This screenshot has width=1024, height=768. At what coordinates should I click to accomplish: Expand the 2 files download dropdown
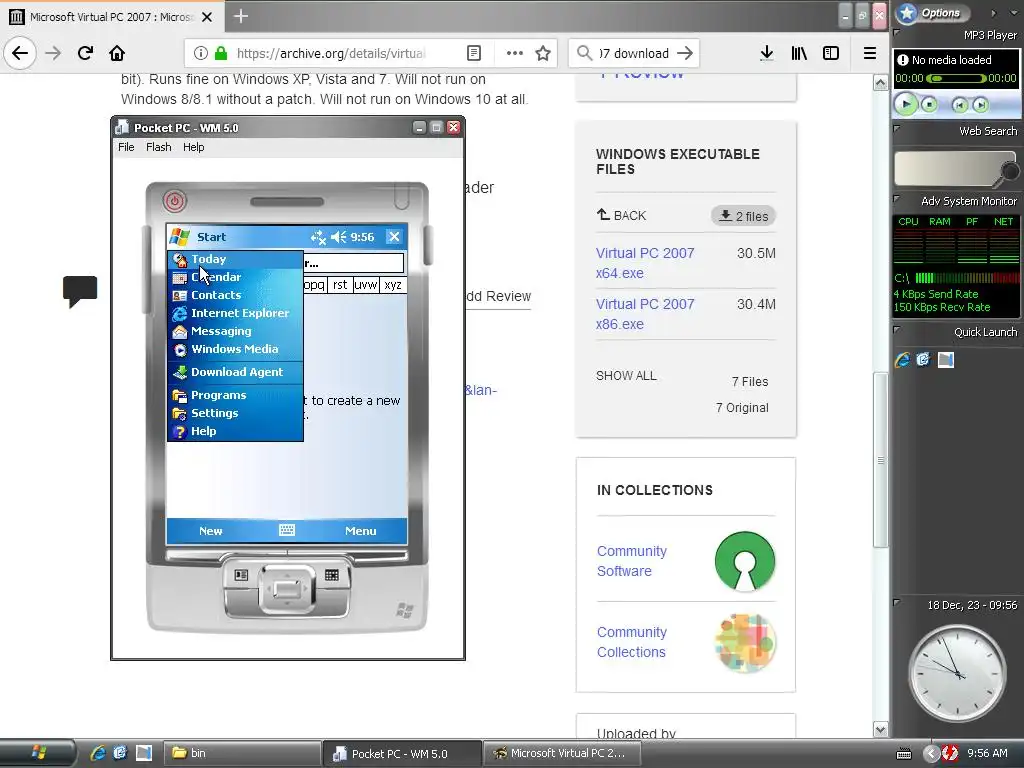pos(743,216)
